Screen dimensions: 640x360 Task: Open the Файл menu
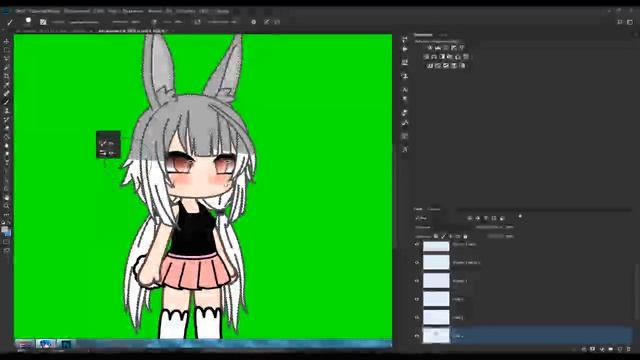coord(20,11)
